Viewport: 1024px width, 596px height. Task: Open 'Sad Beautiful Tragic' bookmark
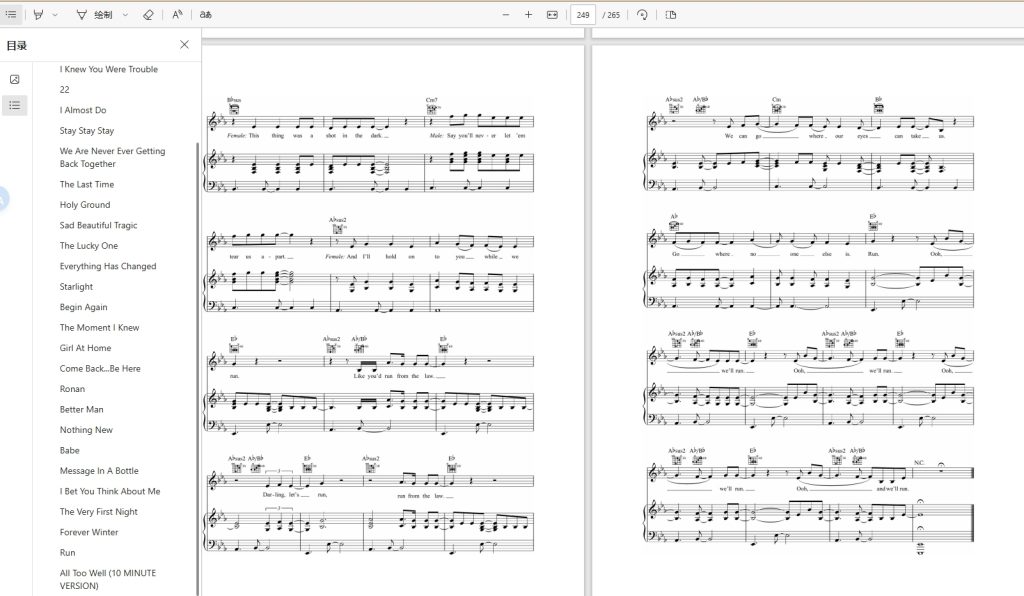pos(99,225)
